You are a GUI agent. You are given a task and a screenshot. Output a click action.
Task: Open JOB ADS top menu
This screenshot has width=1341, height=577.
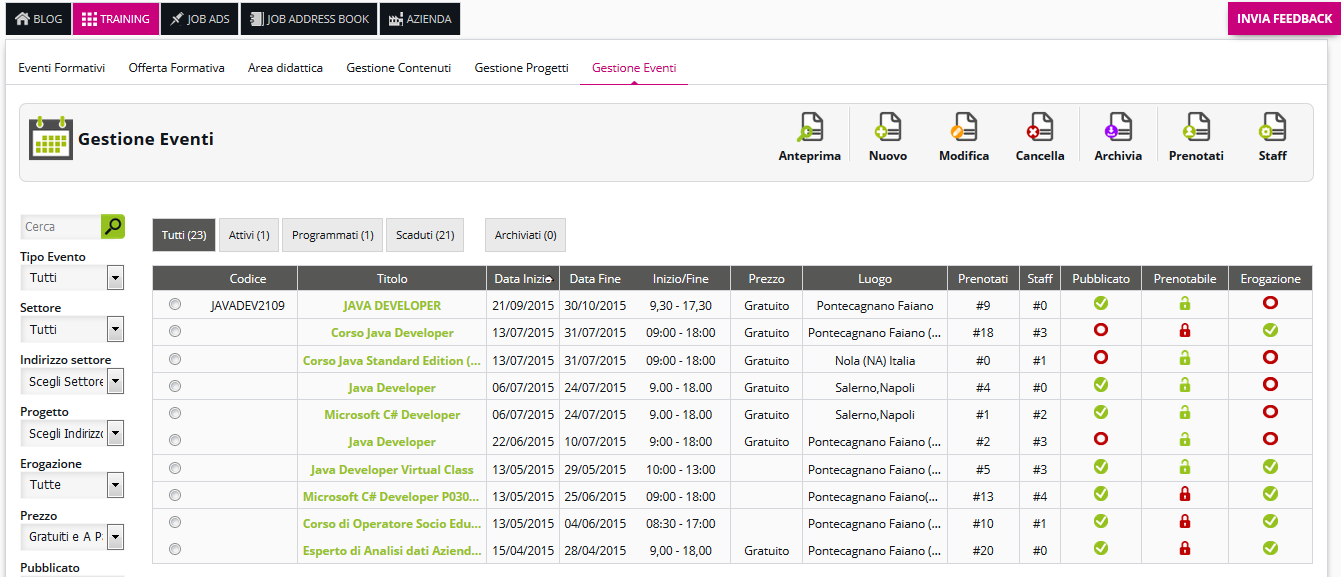click(200, 19)
